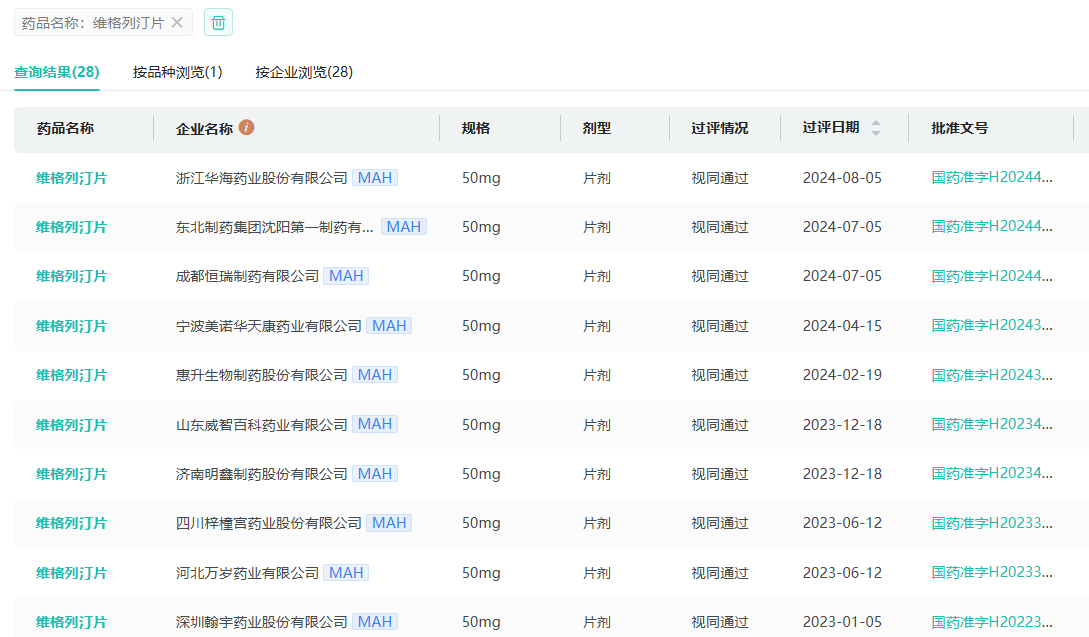Open approval number for 宁波美诺华天康 row
This screenshot has height=637, width=1089.
[x=992, y=326]
